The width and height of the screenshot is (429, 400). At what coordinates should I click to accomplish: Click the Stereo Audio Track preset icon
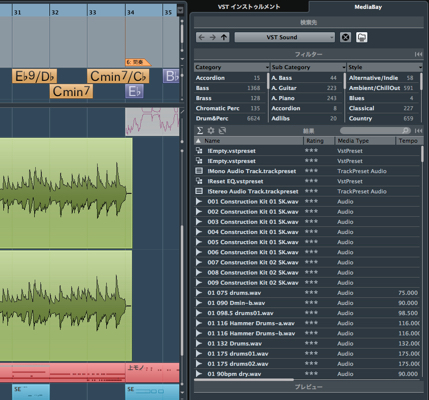click(x=199, y=191)
